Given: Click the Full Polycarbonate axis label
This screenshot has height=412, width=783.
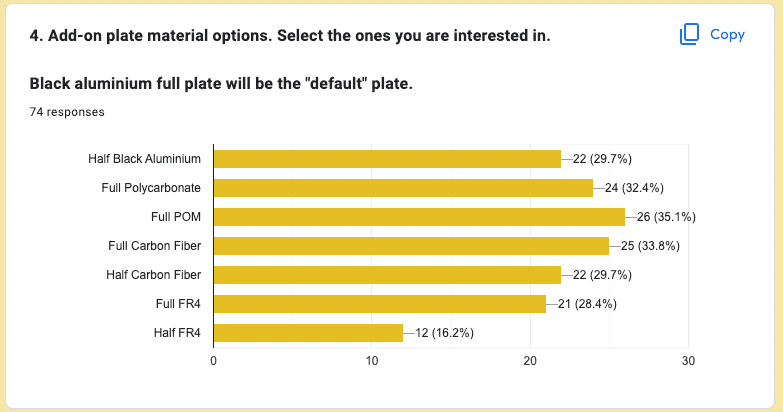Looking at the screenshot, I should [151, 187].
